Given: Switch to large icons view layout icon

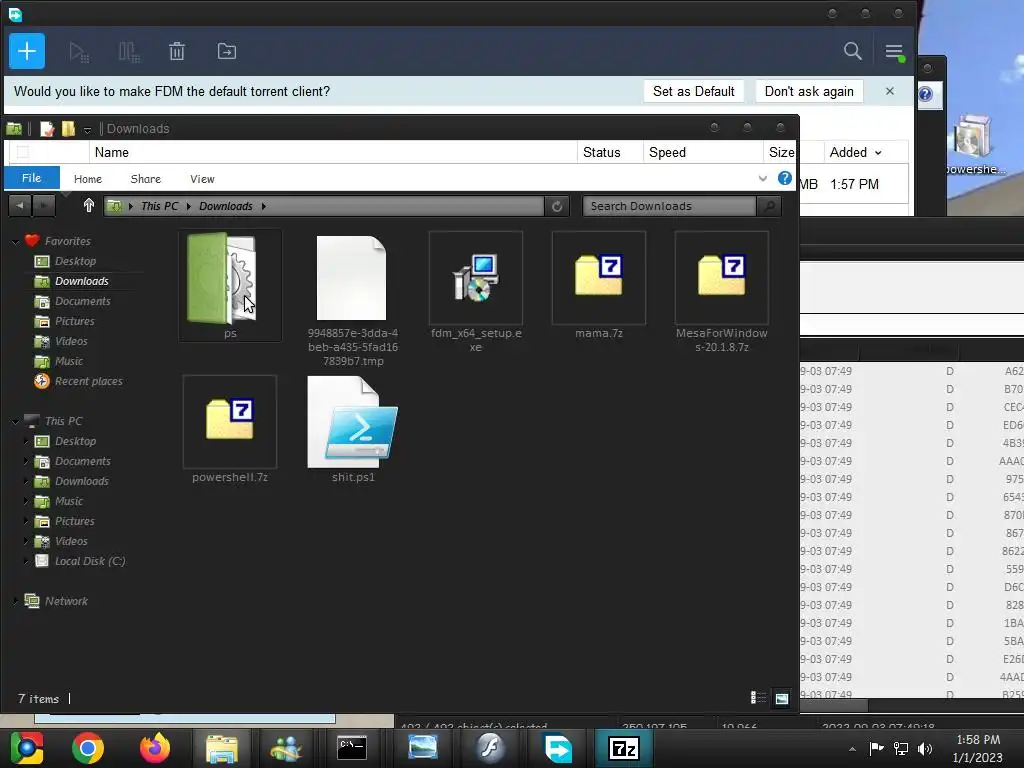Looking at the screenshot, I should (x=782, y=699).
